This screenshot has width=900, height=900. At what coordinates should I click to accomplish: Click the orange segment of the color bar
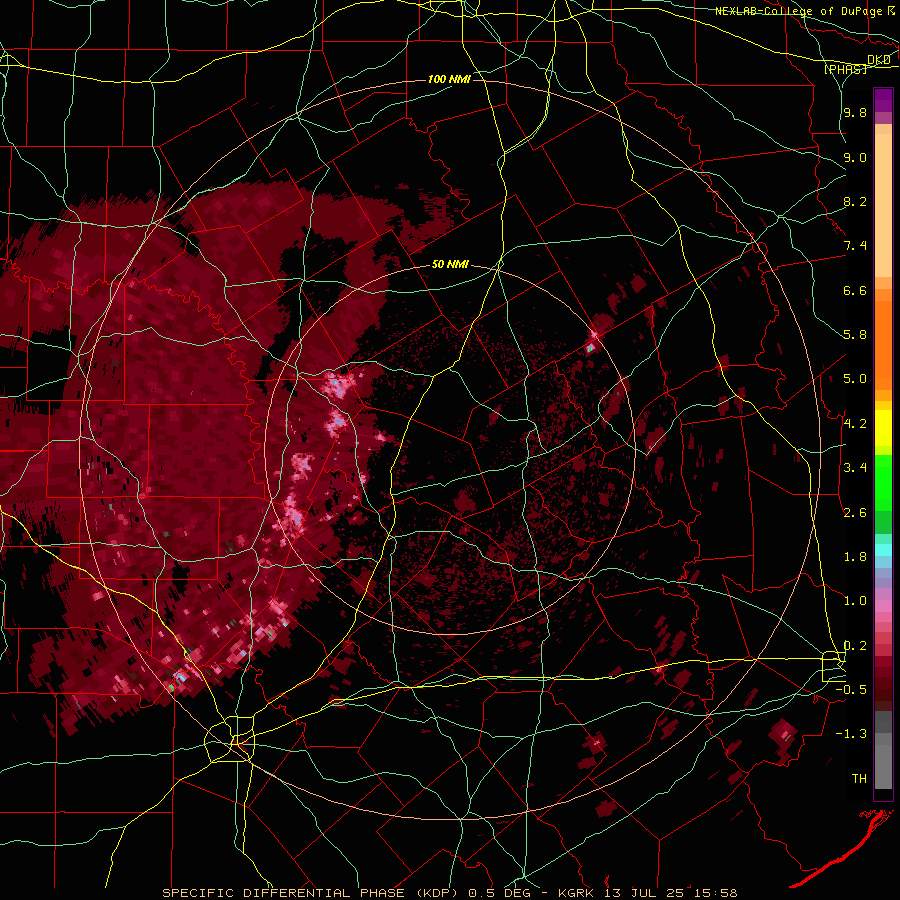(x=883, y=340)
